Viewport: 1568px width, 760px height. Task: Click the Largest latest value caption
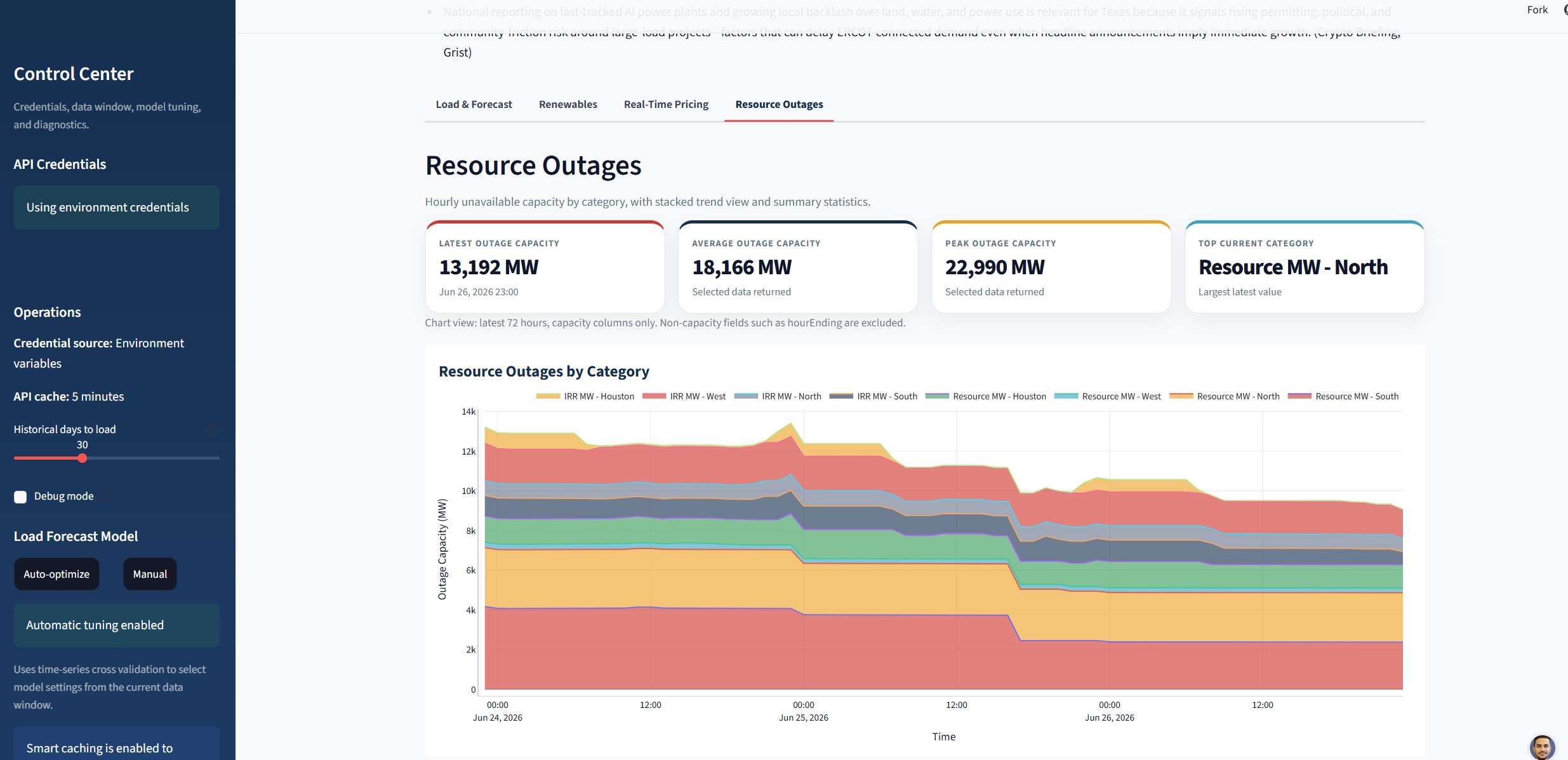click(x=1240, y=292)
